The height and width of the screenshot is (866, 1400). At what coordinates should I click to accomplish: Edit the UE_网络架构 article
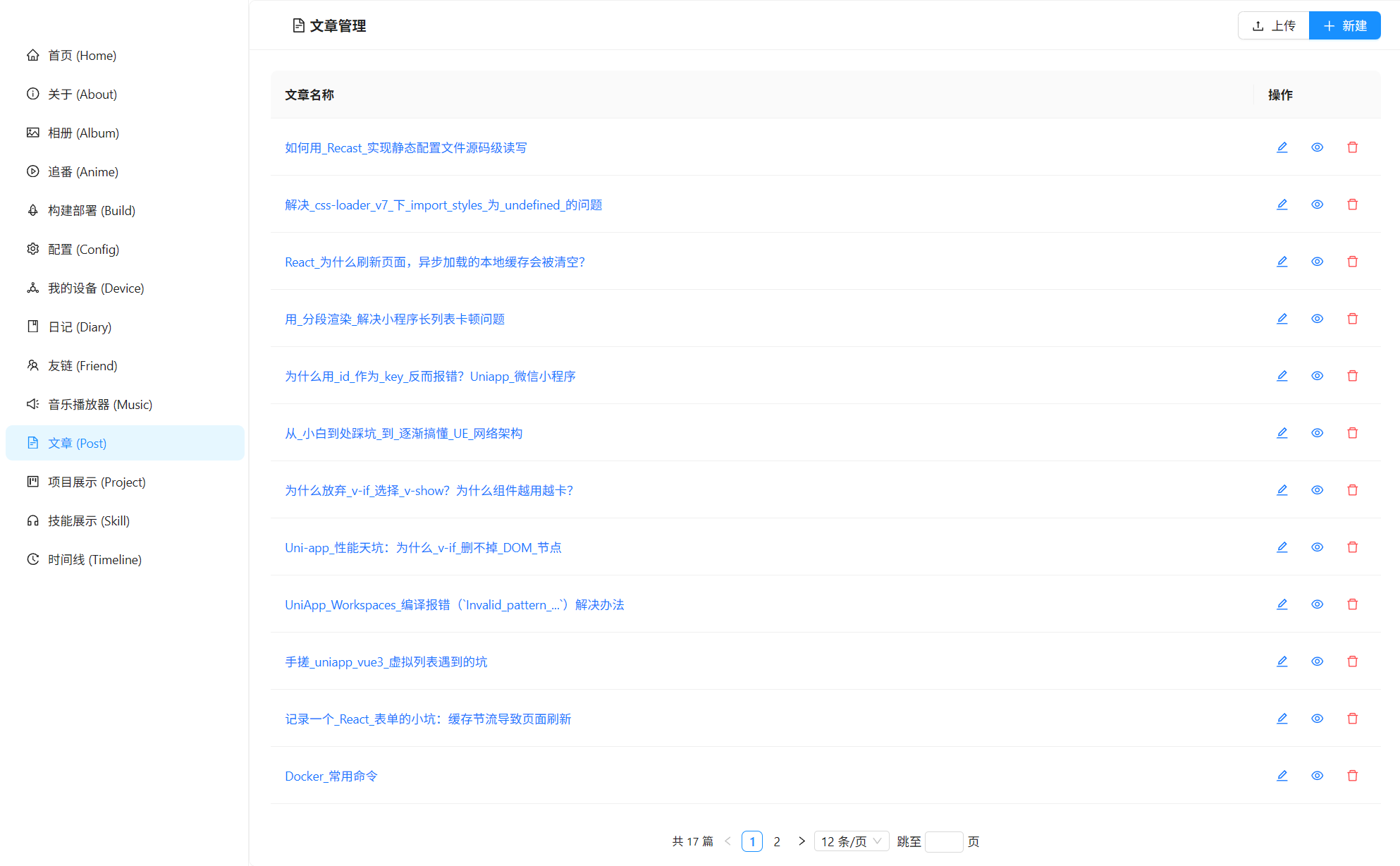point(1282,433)
